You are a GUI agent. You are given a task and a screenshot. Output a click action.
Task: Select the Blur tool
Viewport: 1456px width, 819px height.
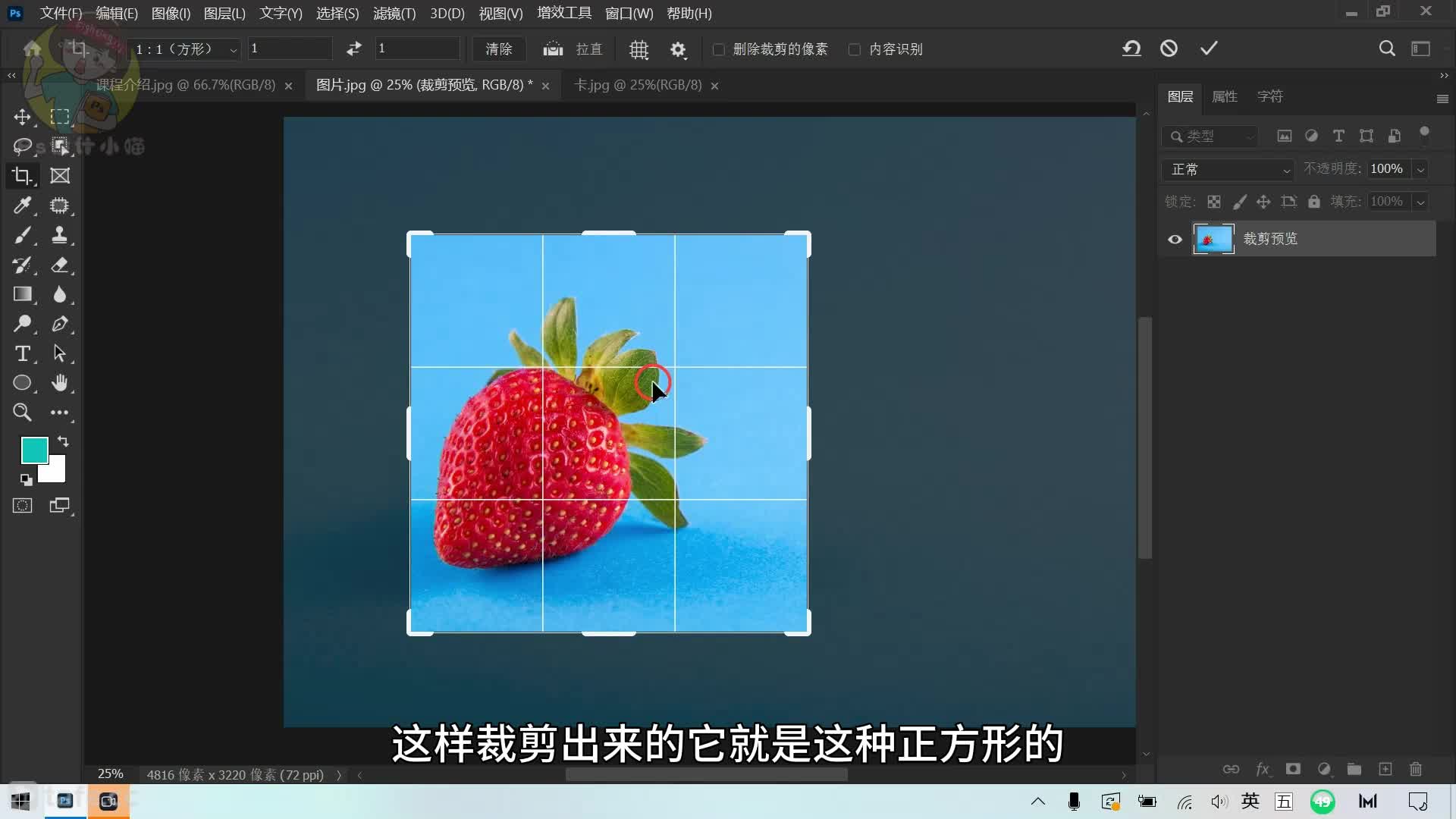[x=59, y=294]
